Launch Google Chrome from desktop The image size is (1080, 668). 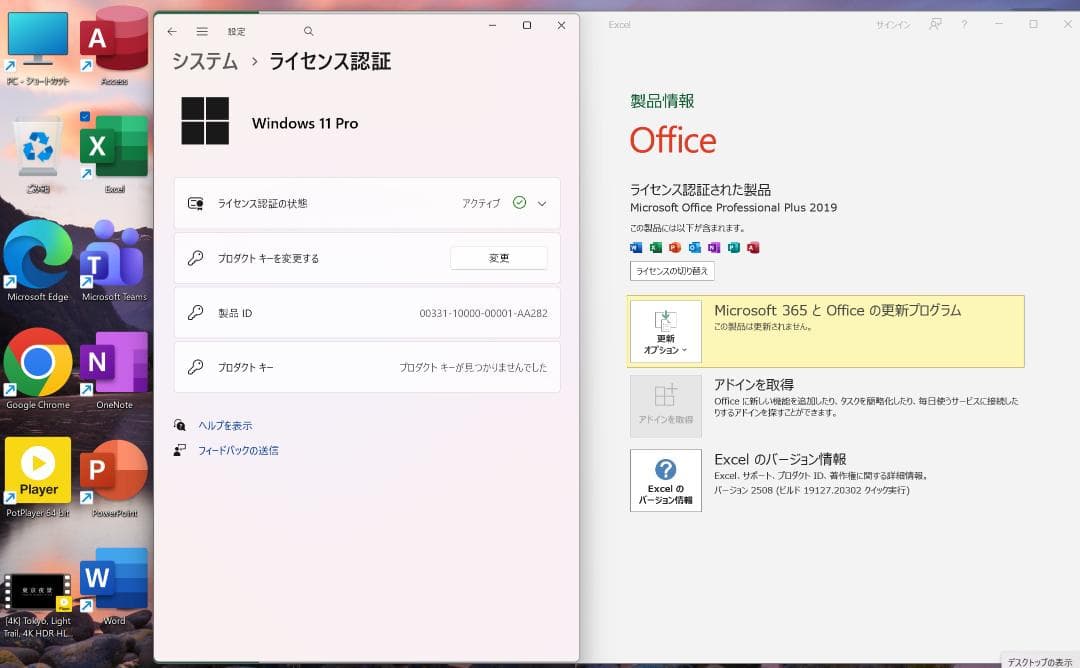[x=38, y=363]
